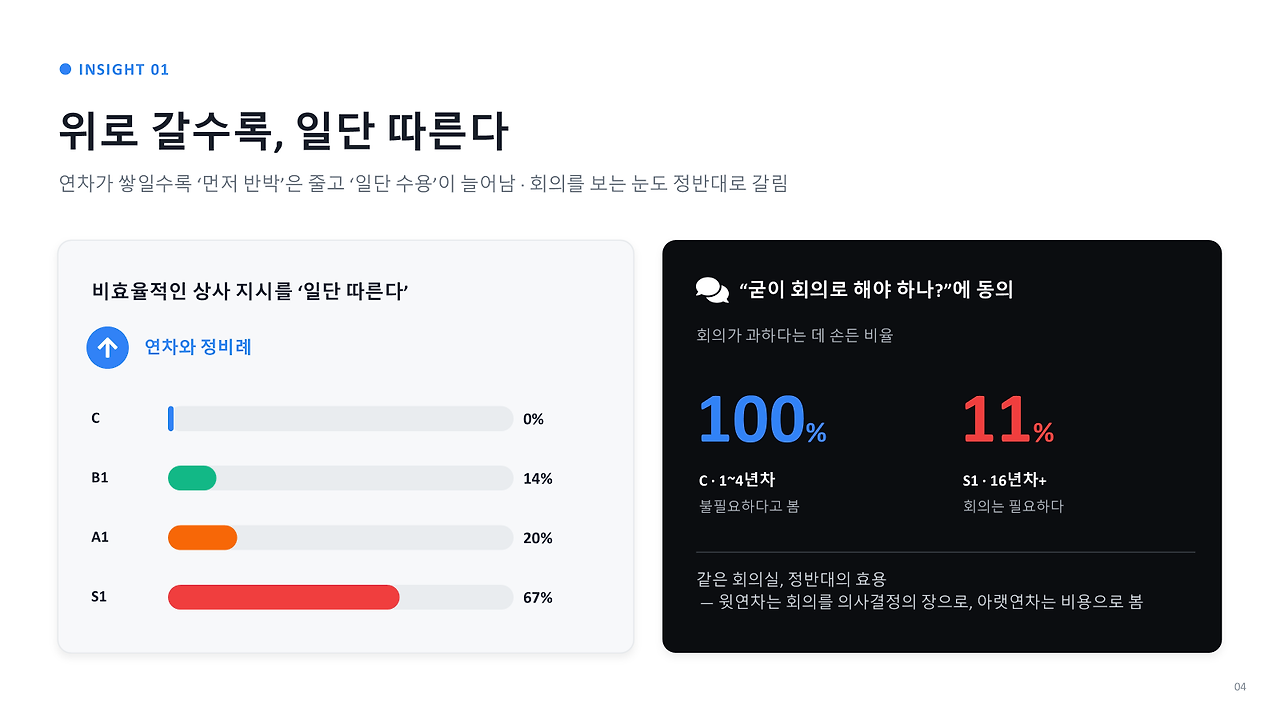Viewport: 1280px width, 720px height.
Task: Select the red S1 progress bar
Action: pyautogui.click(x=284, y=597)
